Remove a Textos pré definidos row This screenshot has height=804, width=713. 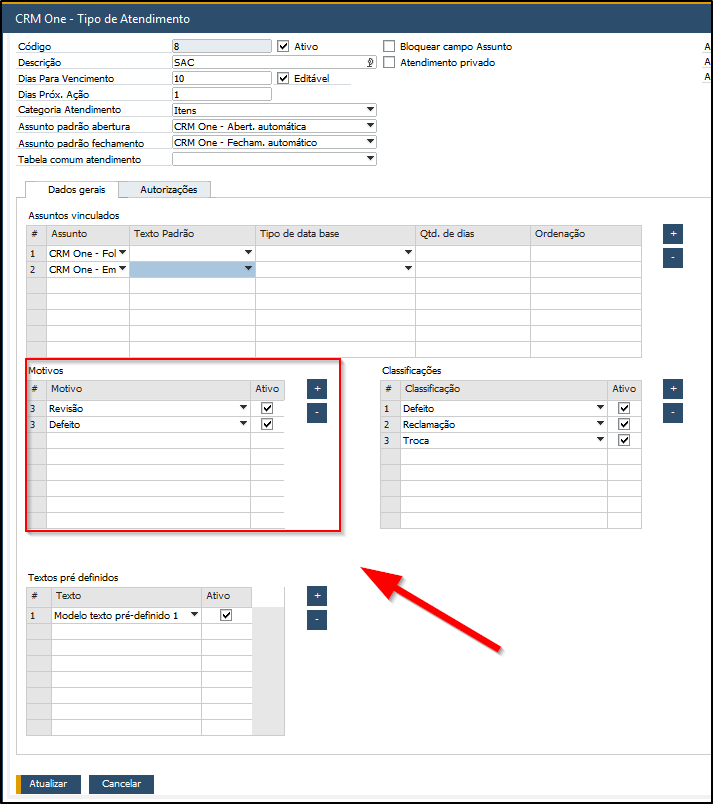317,620
